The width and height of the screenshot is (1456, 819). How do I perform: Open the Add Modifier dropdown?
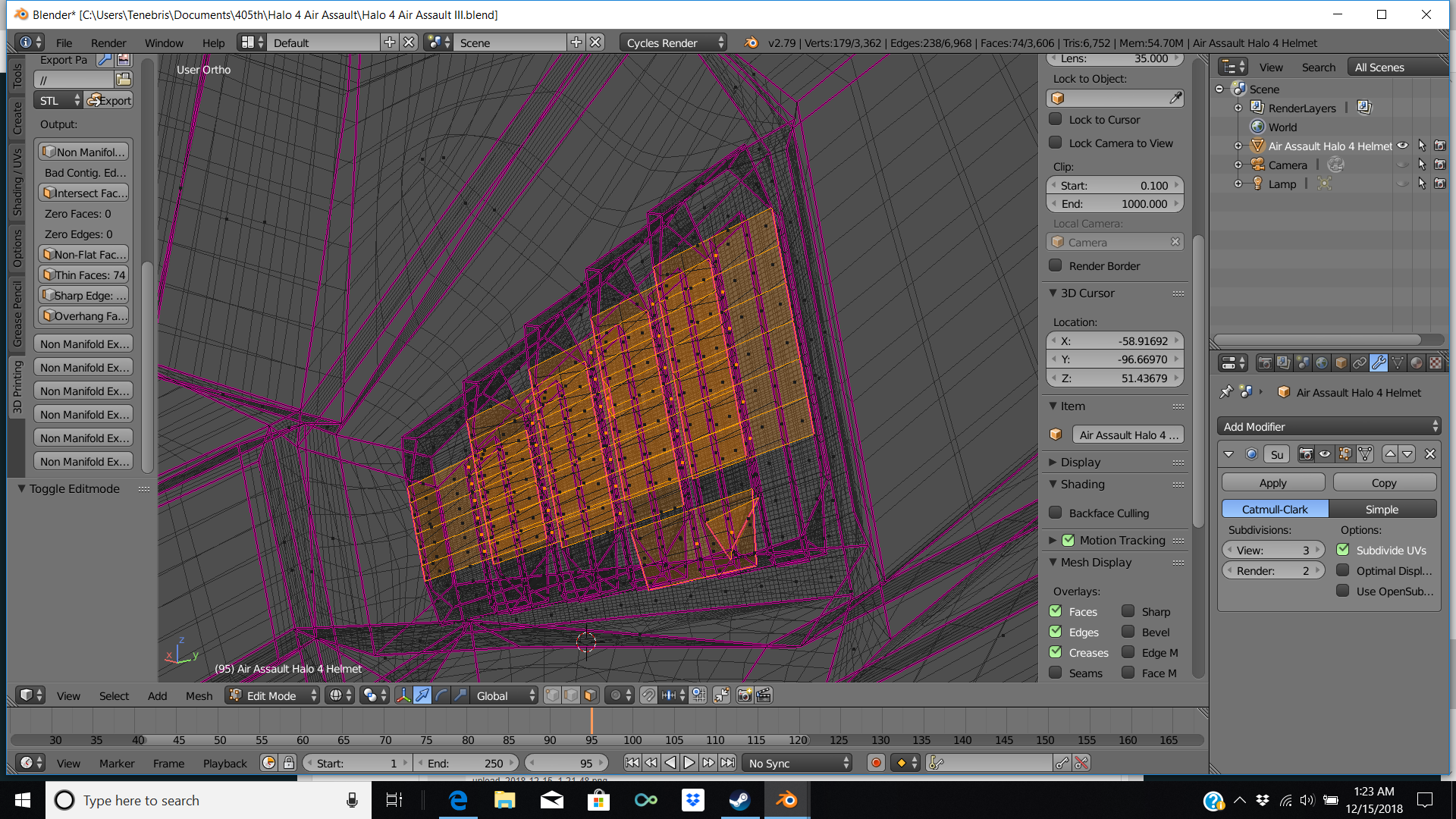[1329, 426]
